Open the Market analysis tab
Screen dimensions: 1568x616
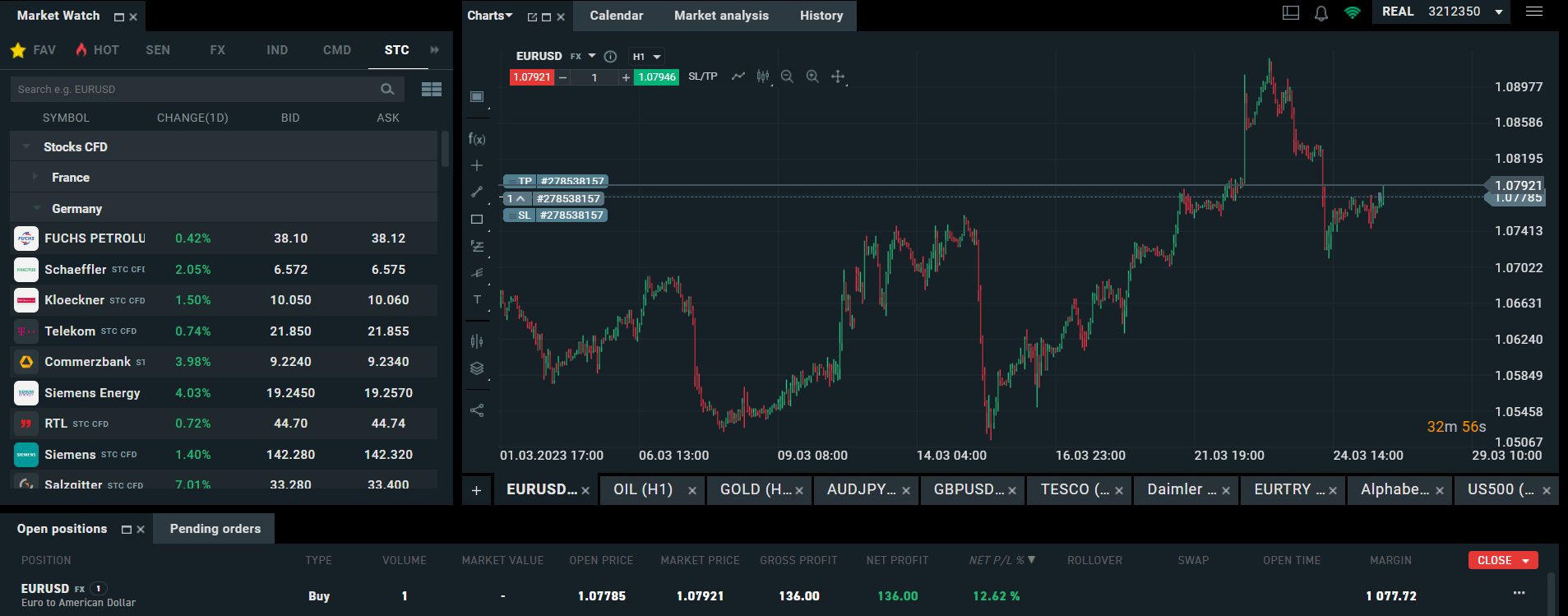[x=721, y=16]
